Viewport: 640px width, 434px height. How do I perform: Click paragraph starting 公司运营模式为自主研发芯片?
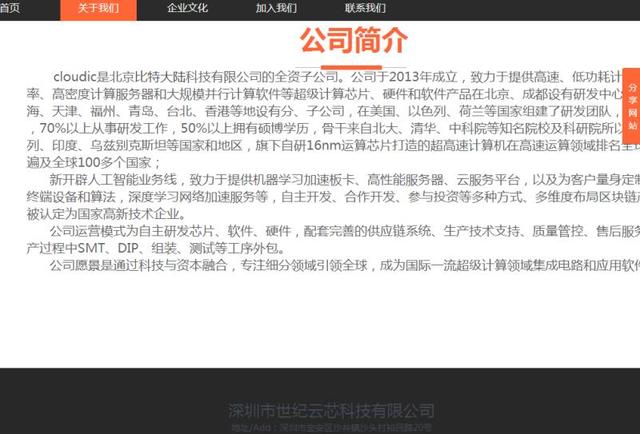tap(333, 240)
